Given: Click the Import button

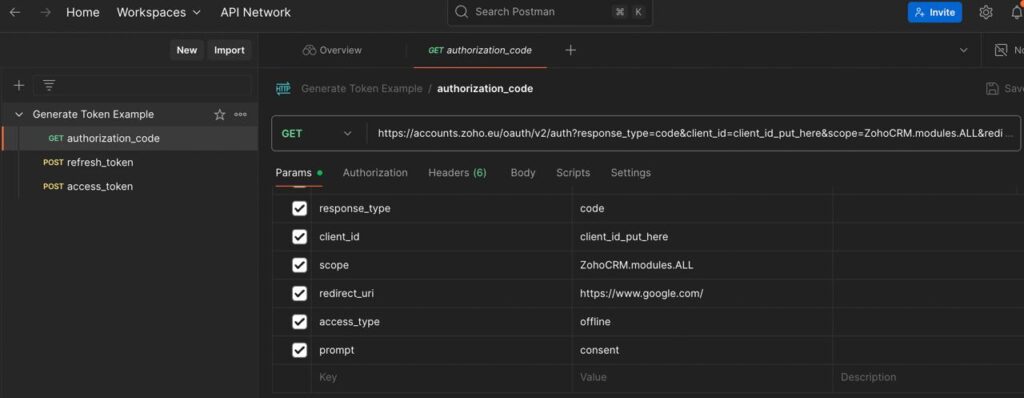Looking at the screenshot, I should pos(229,50).
